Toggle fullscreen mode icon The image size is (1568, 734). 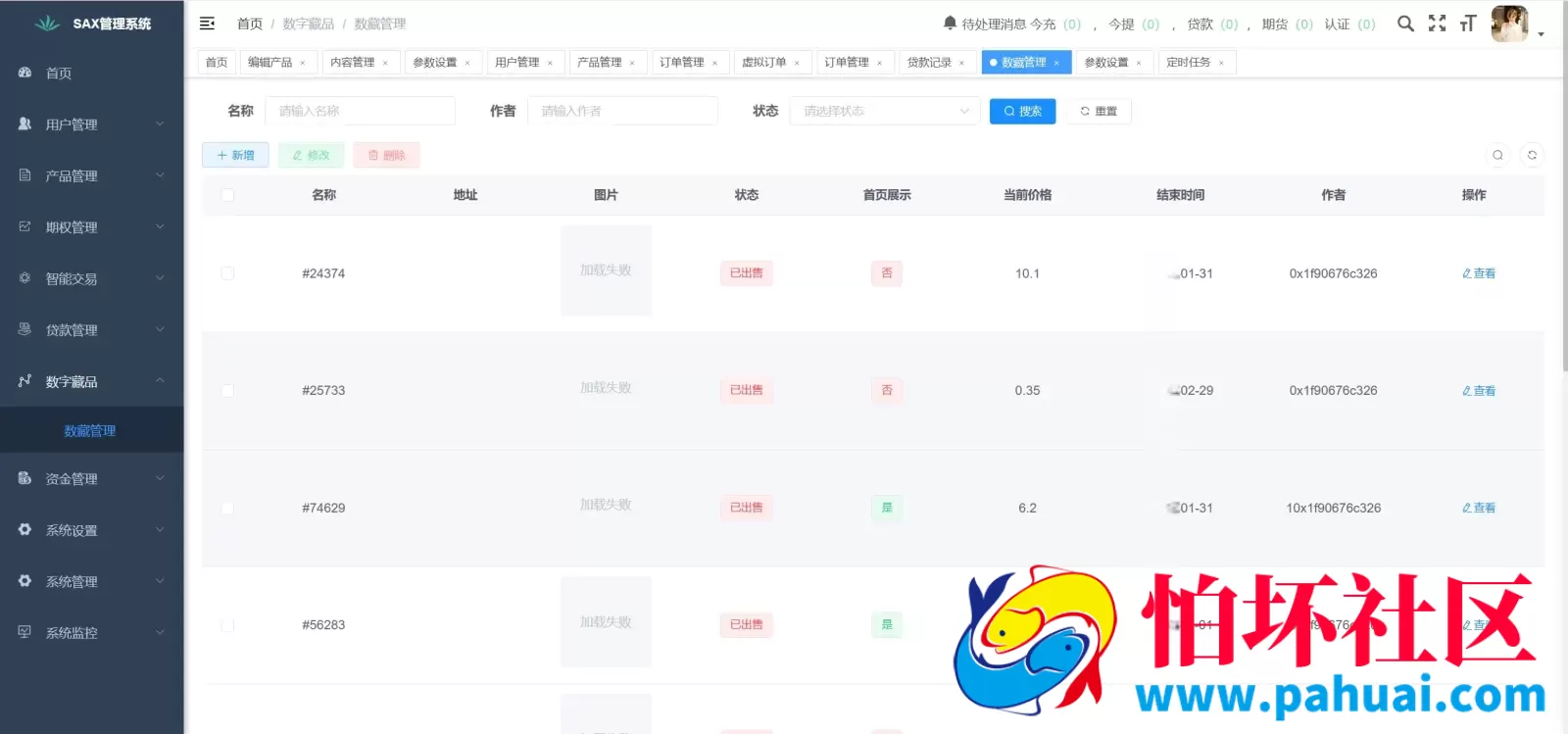click(1437, 24)
